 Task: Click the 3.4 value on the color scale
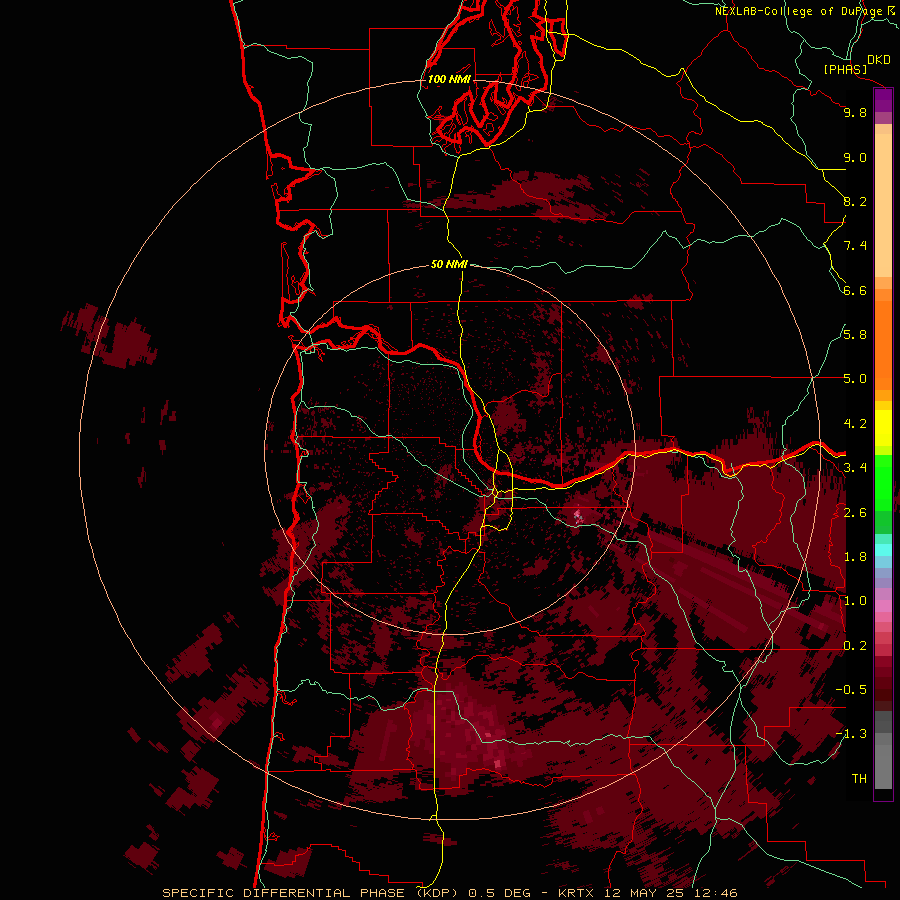pos(855,468)
